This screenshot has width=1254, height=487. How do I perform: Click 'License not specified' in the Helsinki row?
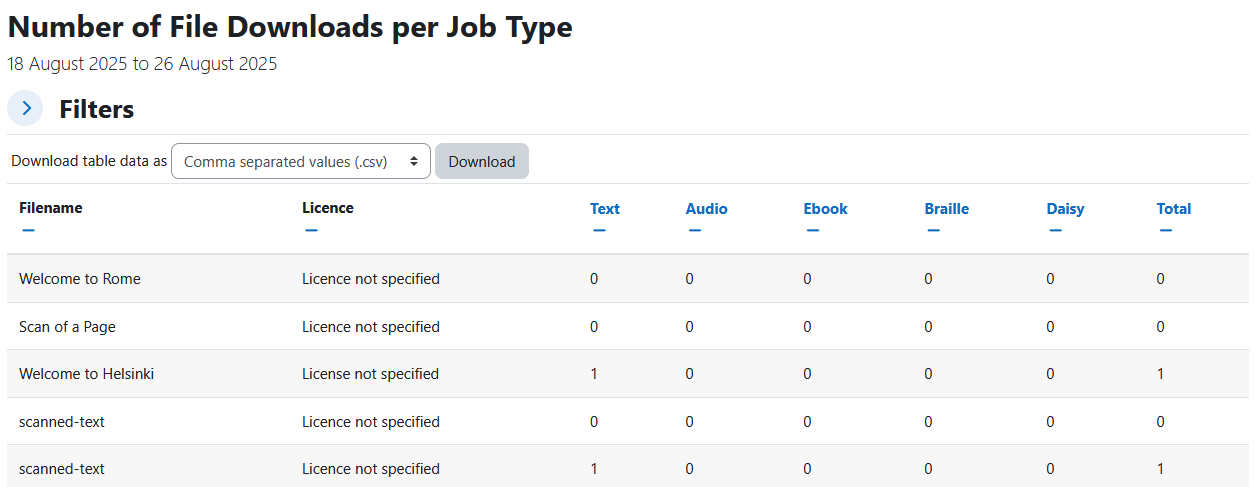click(x=370, y=374)
